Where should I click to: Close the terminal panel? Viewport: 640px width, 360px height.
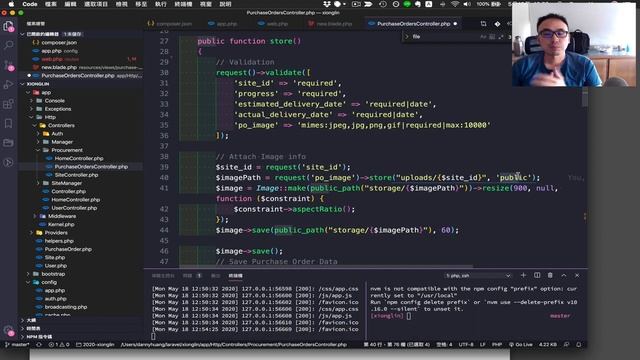click(x=577, y=276)
